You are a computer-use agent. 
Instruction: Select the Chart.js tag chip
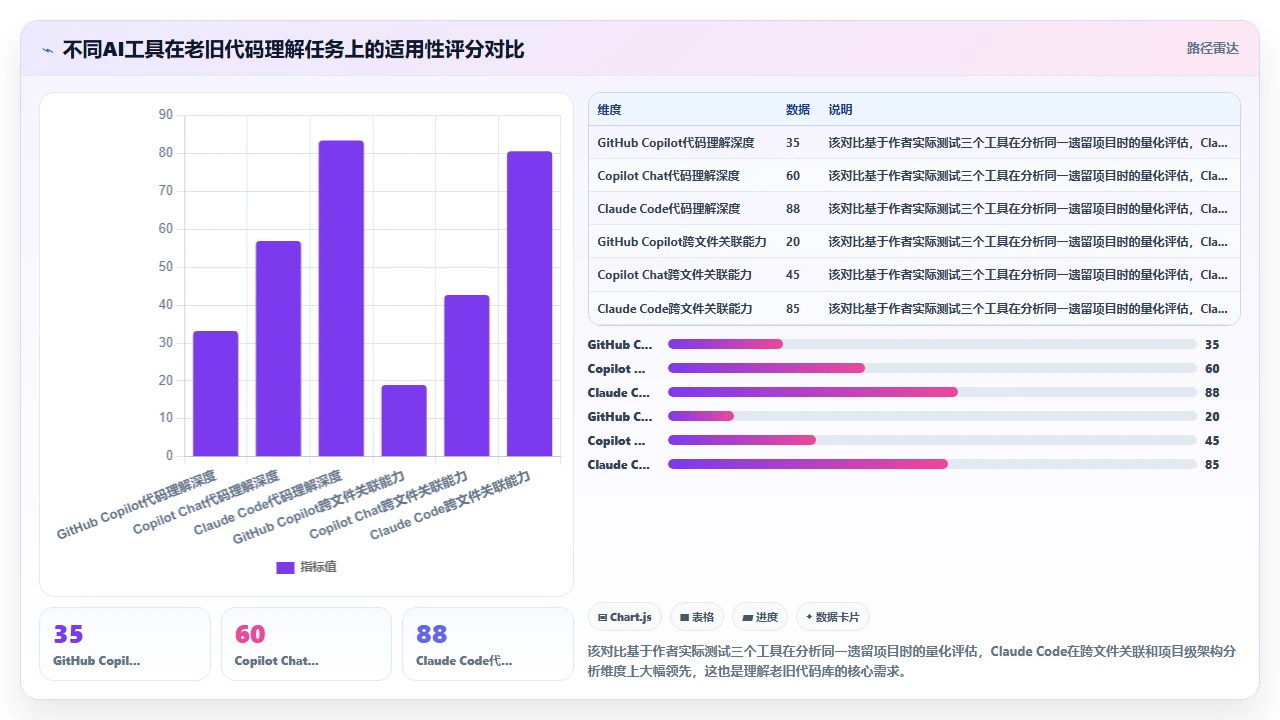click(x=625, y=617)
